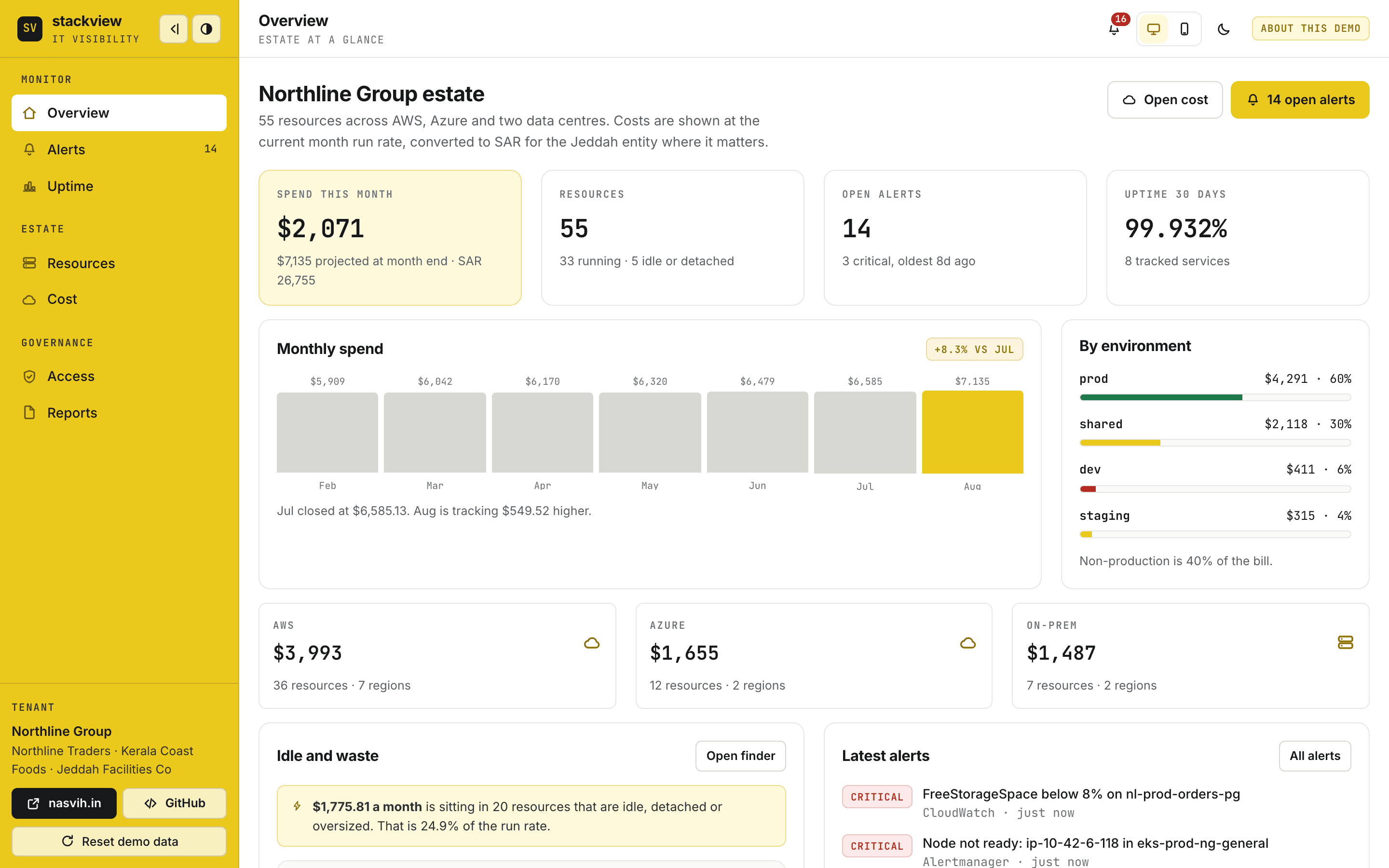This screenshot has height=868, width=1389.
Task: Open About This Demo
Action: 1310,29
